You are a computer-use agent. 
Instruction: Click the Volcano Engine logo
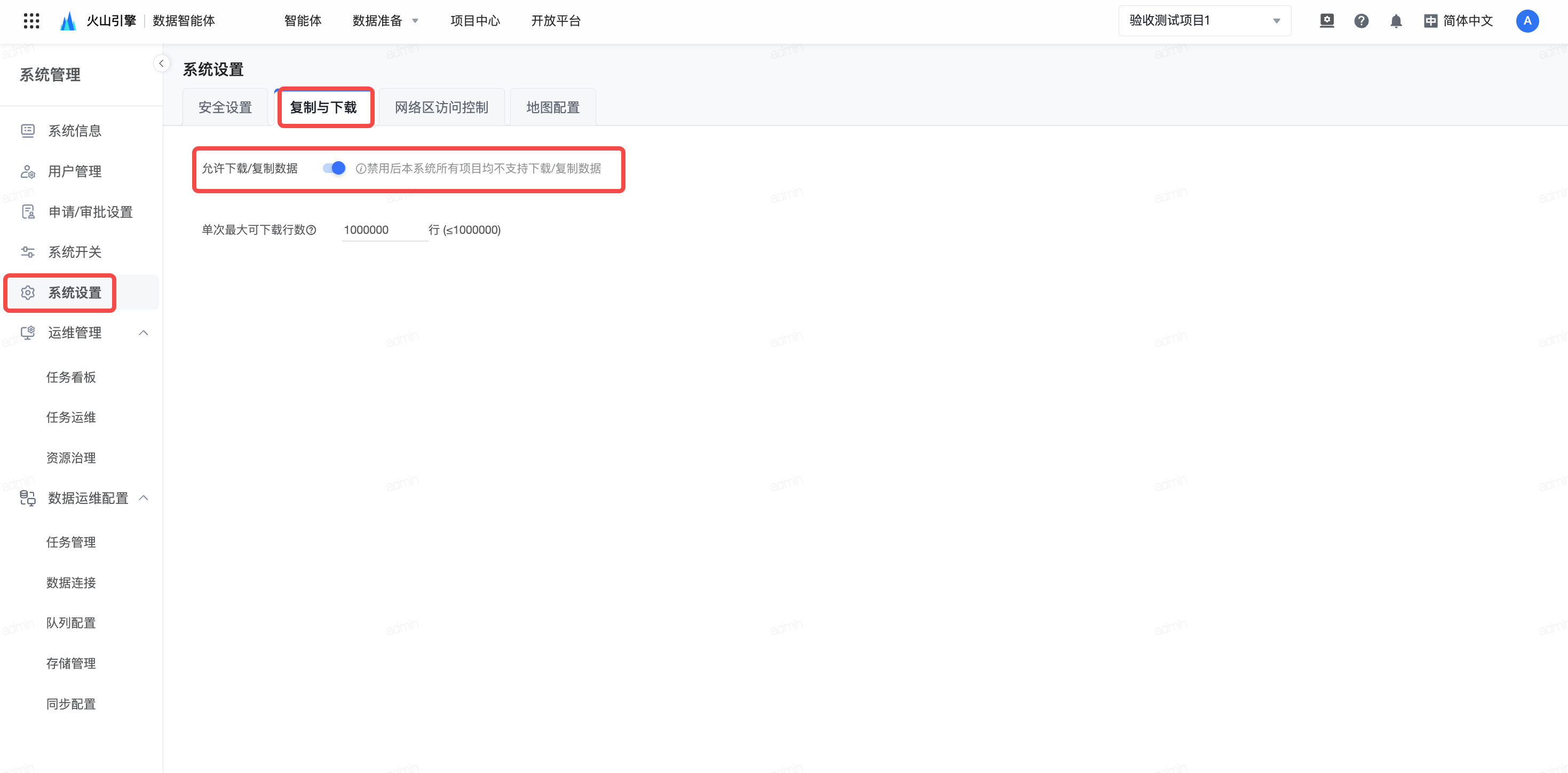point(68,21)
